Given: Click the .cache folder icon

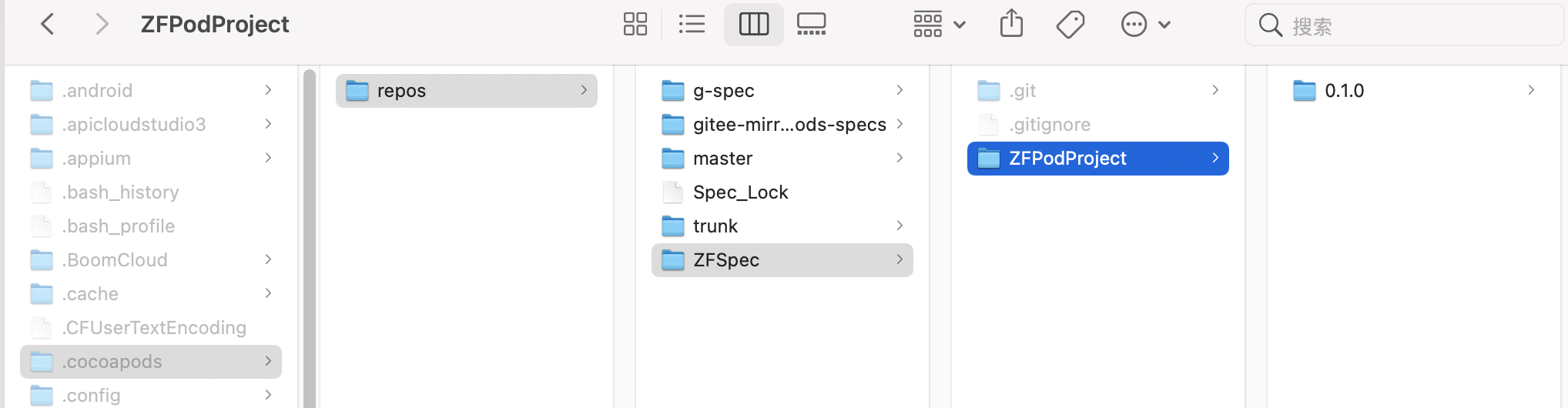Looking at the screenshot, I should coord(42,294).
